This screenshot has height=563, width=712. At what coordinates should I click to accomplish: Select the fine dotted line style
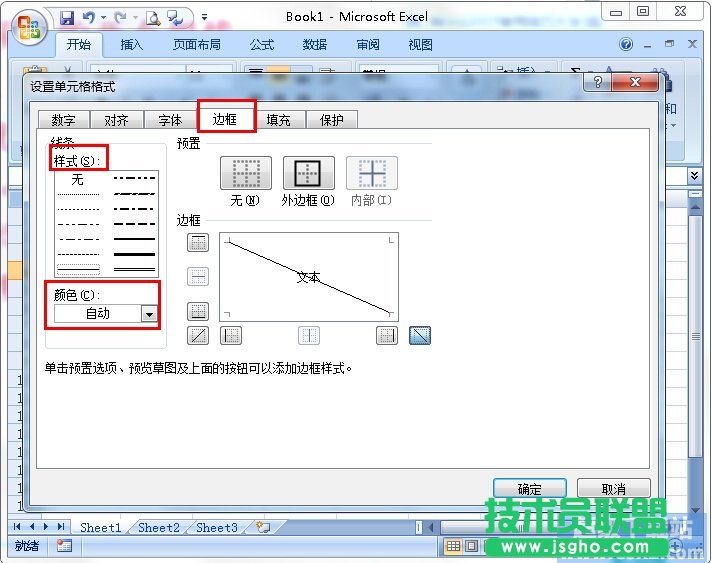78,194
